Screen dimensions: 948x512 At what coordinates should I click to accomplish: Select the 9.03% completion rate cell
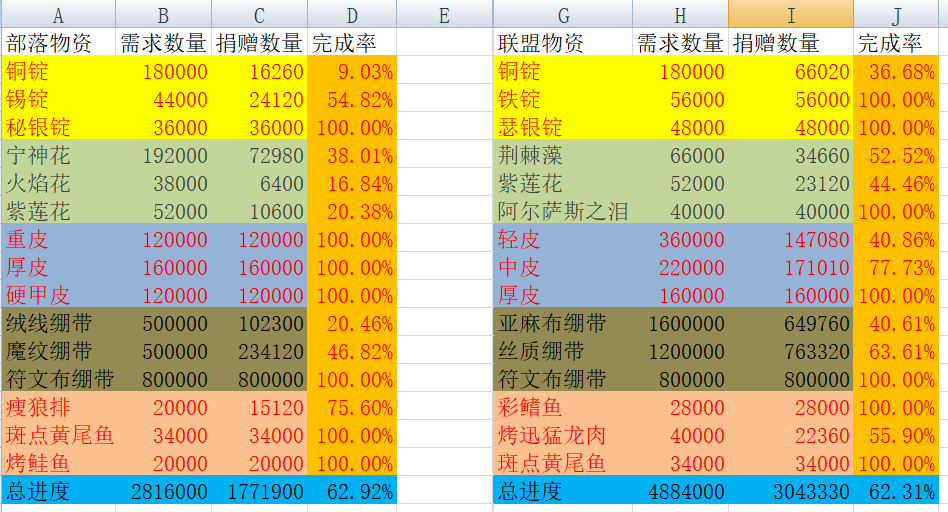tap(352, 71)
